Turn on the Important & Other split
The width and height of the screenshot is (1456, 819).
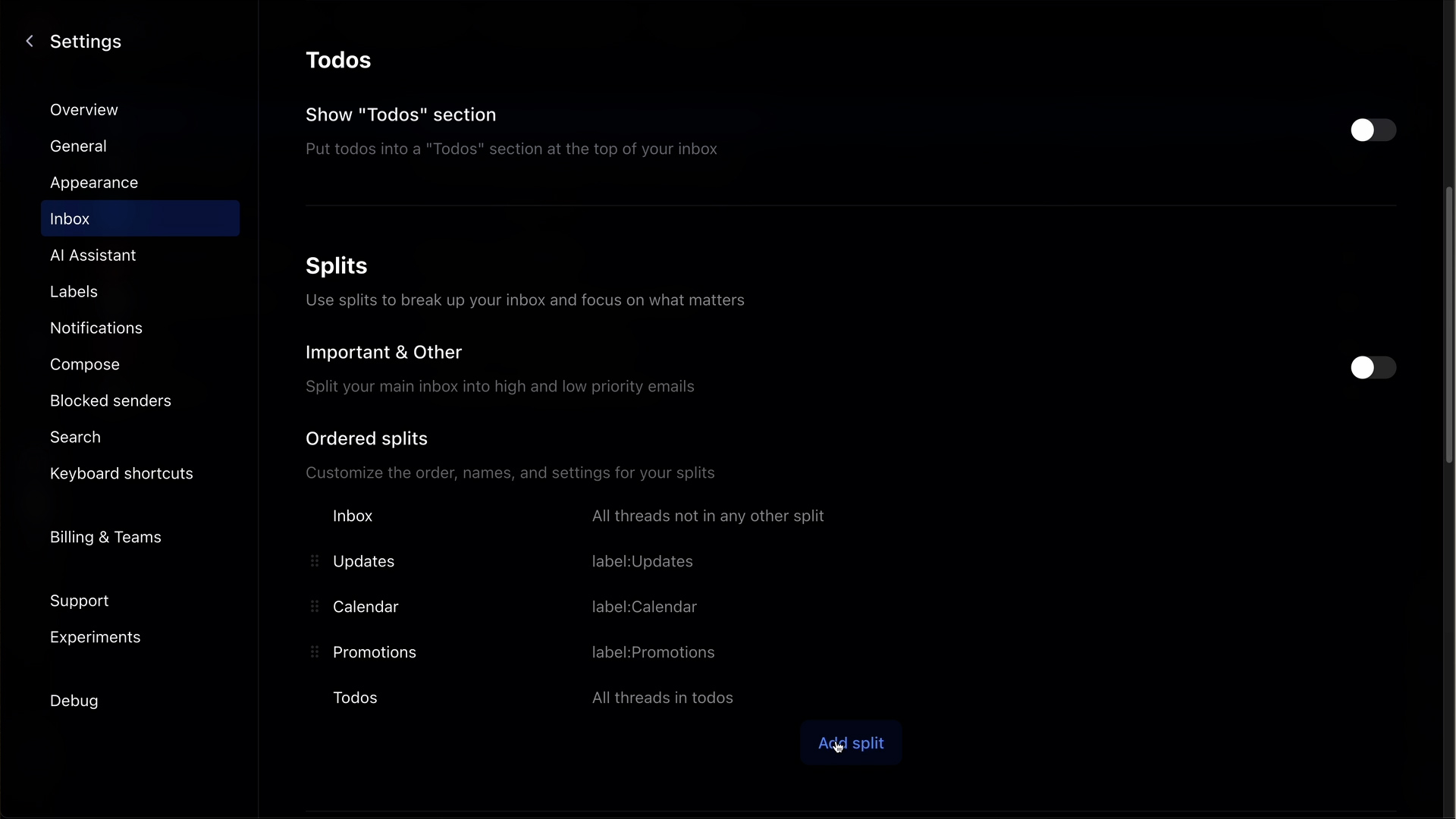1373,368
